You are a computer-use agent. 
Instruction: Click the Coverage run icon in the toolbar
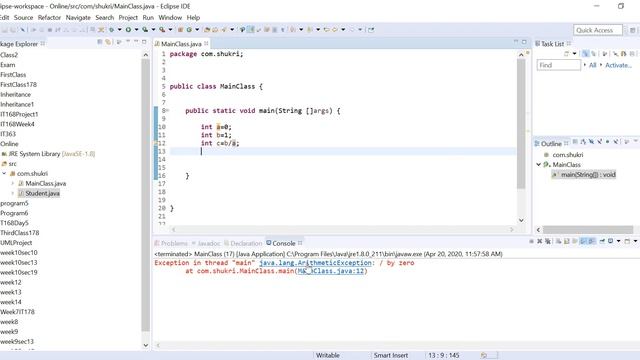145,29
